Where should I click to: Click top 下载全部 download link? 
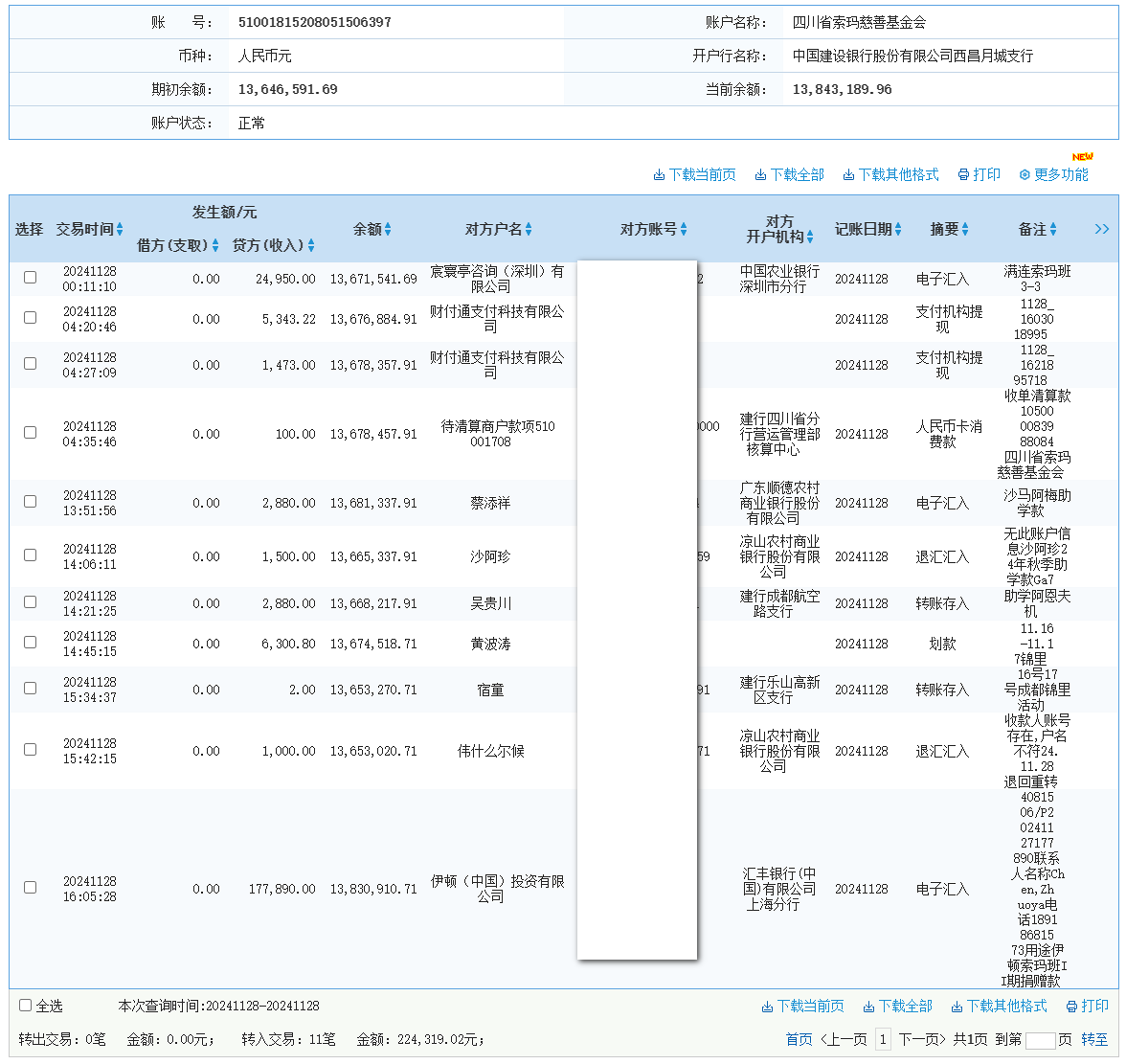tap(789, 174)
